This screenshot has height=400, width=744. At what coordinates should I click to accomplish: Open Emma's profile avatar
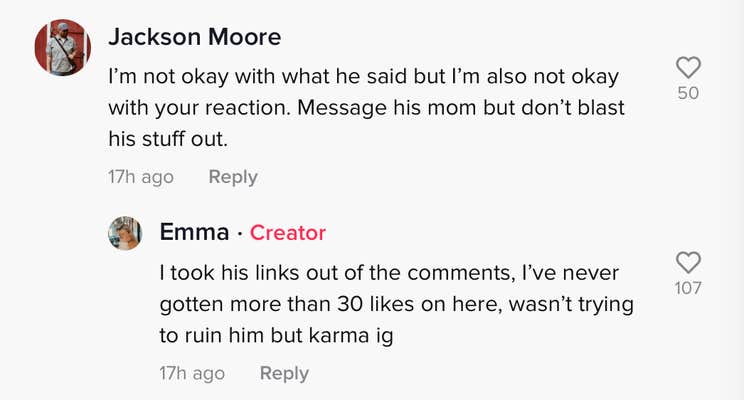point(125,233)
